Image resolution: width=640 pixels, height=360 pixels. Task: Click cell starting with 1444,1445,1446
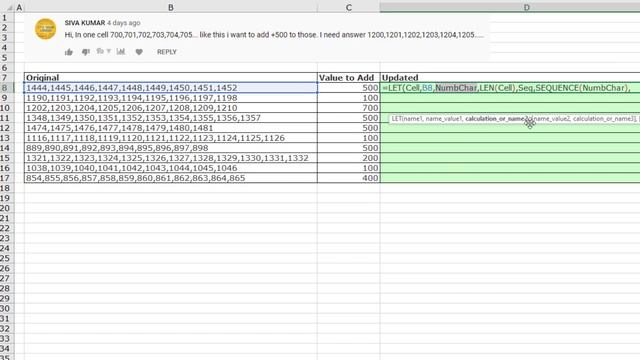tap(171, 88)
